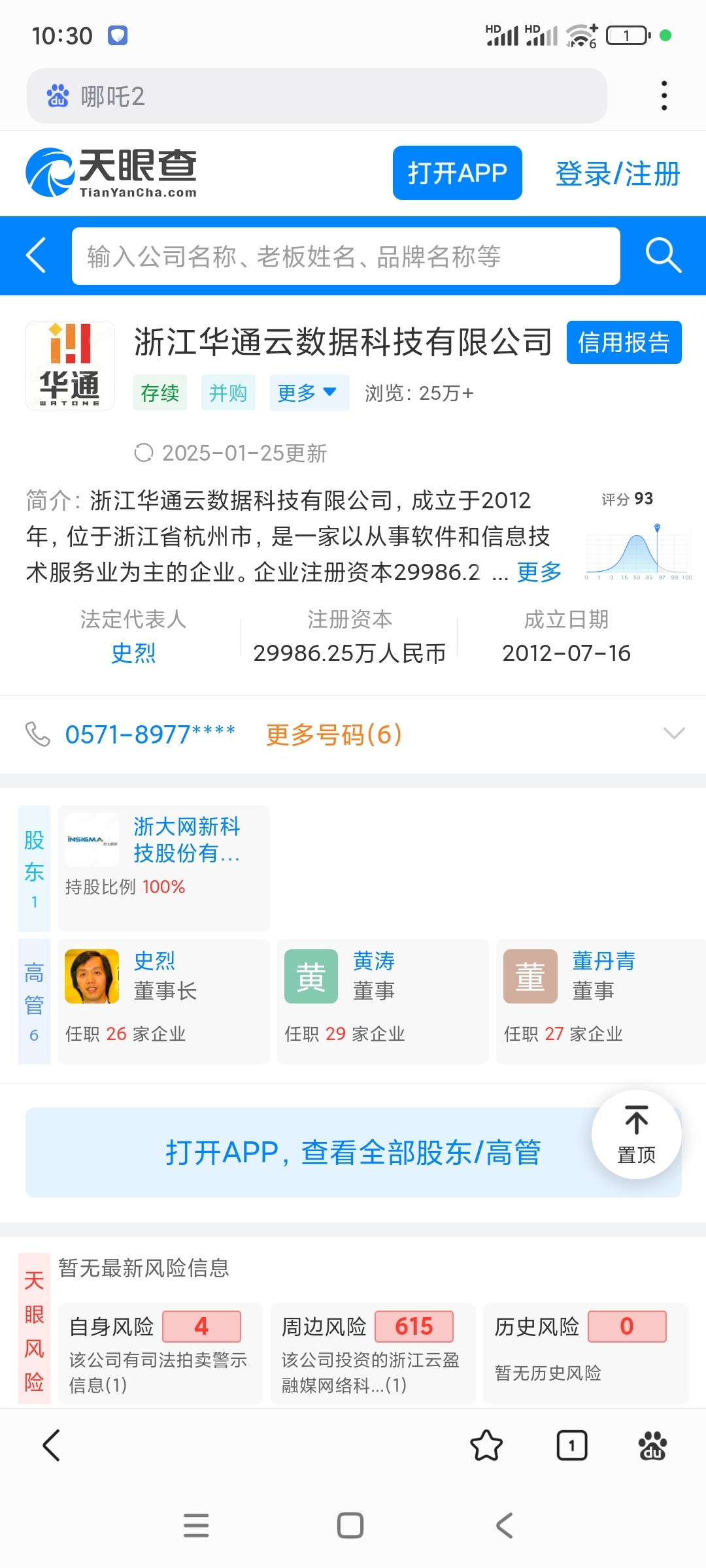This screenshot has height=1568, width=706.
Task: Tap the company title 浙江华通云数据科技有限公司
Action: tap(344, 342)
